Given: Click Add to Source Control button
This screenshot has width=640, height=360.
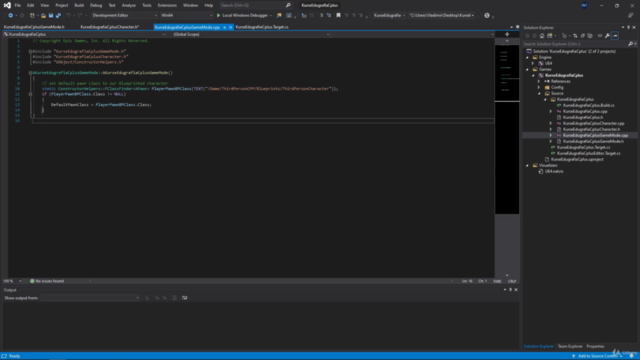Looking at the screenshot, I should coord(597,356).
